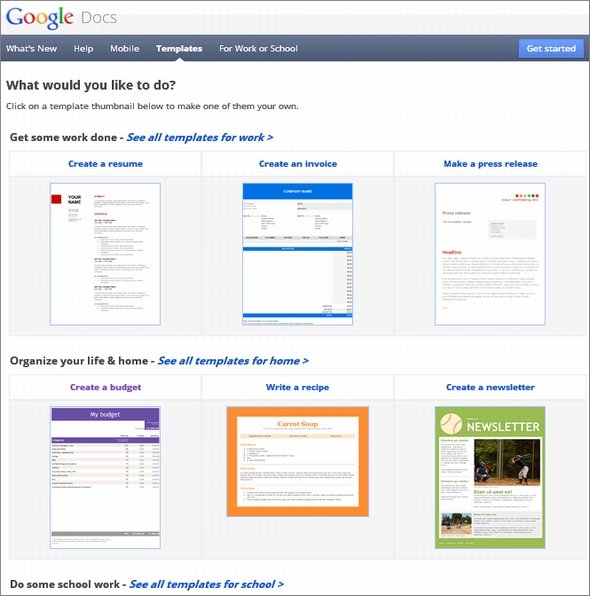Open the resume template thumbnail
Image resolution: width=590 pixels, height=596 pixels.
105,254
